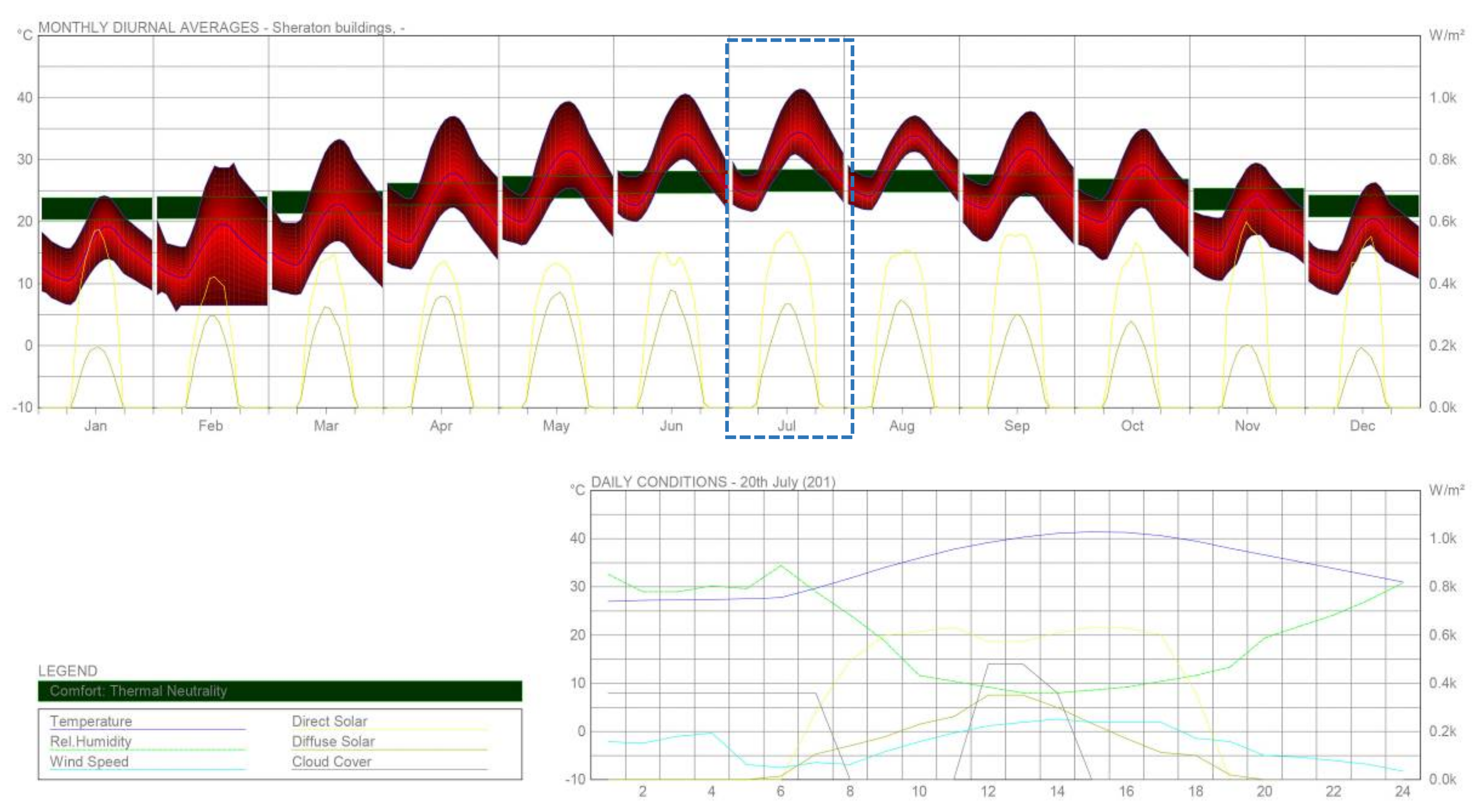This screenshot has height=812, width=1482.
Task: Click the Temperature legend entry
Action: (x=91, y=721)
